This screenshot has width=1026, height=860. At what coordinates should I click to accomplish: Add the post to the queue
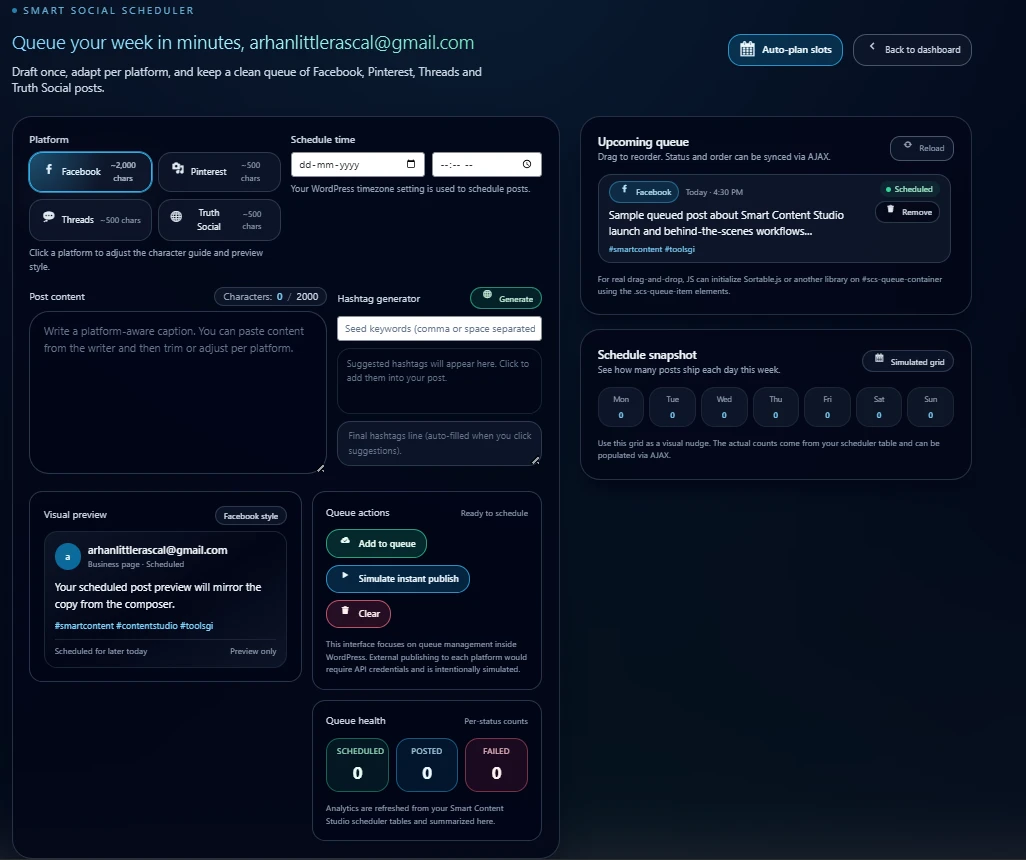(376, 543)
